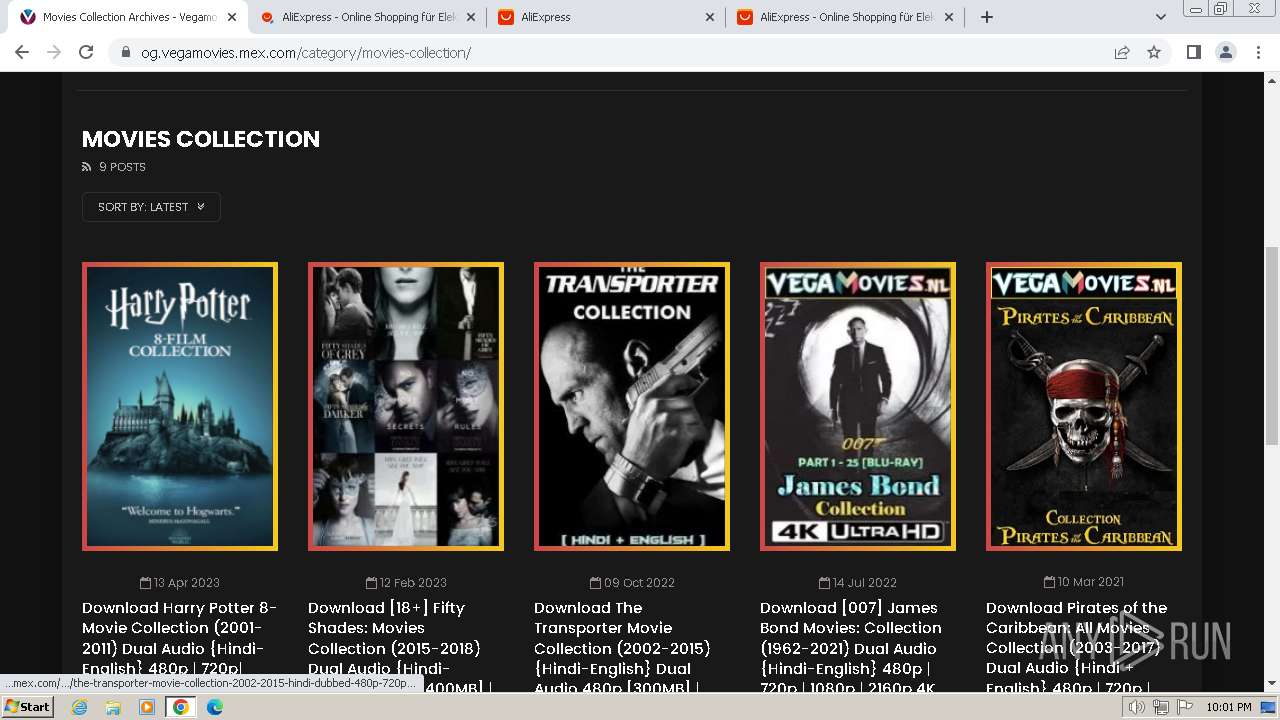Reload the current page
The image size is (1280, 720).
[86, 52]
